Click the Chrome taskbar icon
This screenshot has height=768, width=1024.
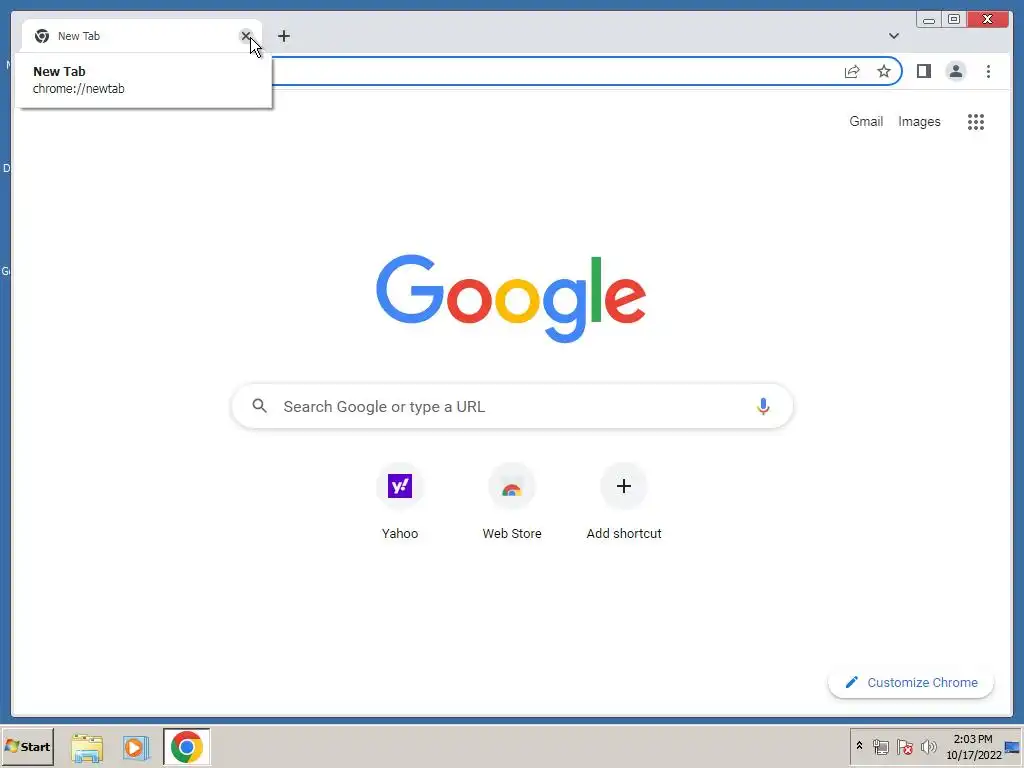click(x=187, y=747)
